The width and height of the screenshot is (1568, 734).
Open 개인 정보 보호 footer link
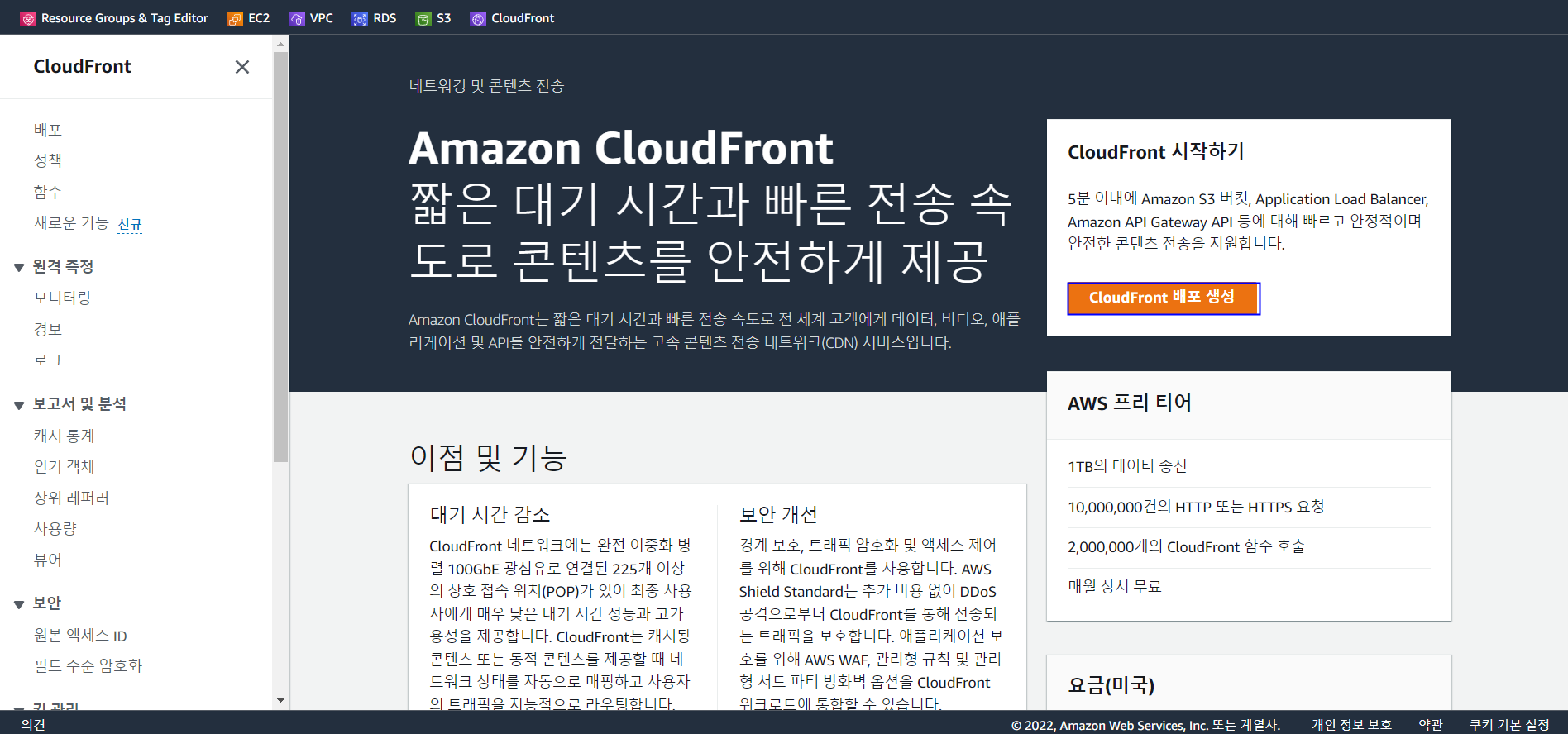click(x=1351, y=725)
